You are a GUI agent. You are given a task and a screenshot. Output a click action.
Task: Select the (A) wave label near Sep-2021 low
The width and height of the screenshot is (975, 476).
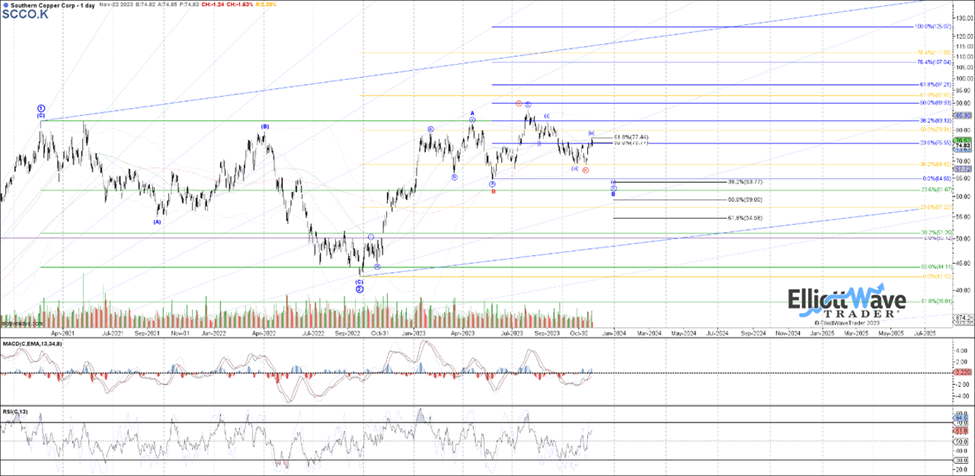tap(157, 222)
